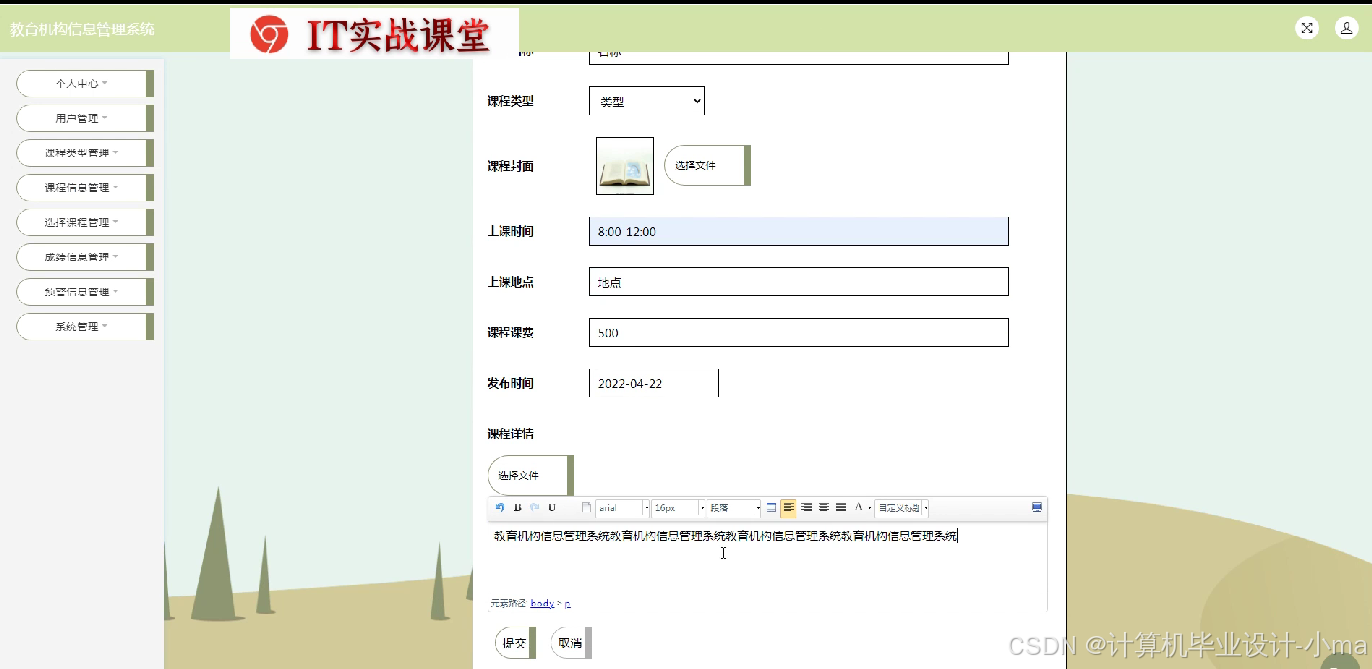Submit the form with 提交 button
The height and width of the screenshot is (669, 1372).
[x=516, y=643]
